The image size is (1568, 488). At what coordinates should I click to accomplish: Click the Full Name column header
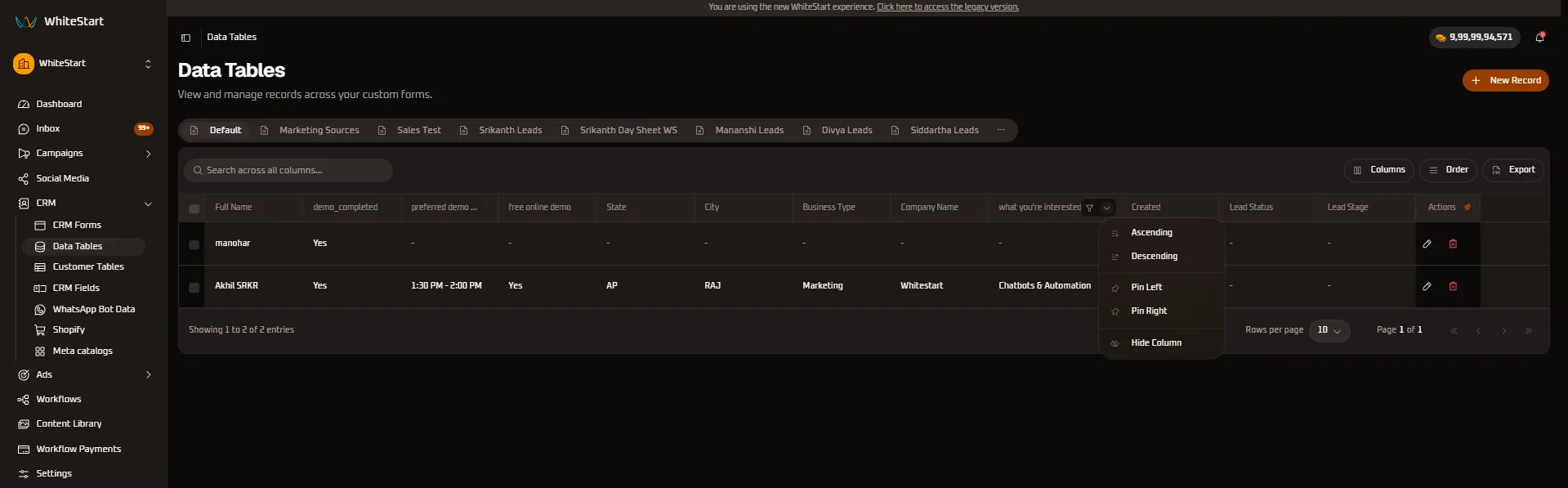tap(234, 208)
